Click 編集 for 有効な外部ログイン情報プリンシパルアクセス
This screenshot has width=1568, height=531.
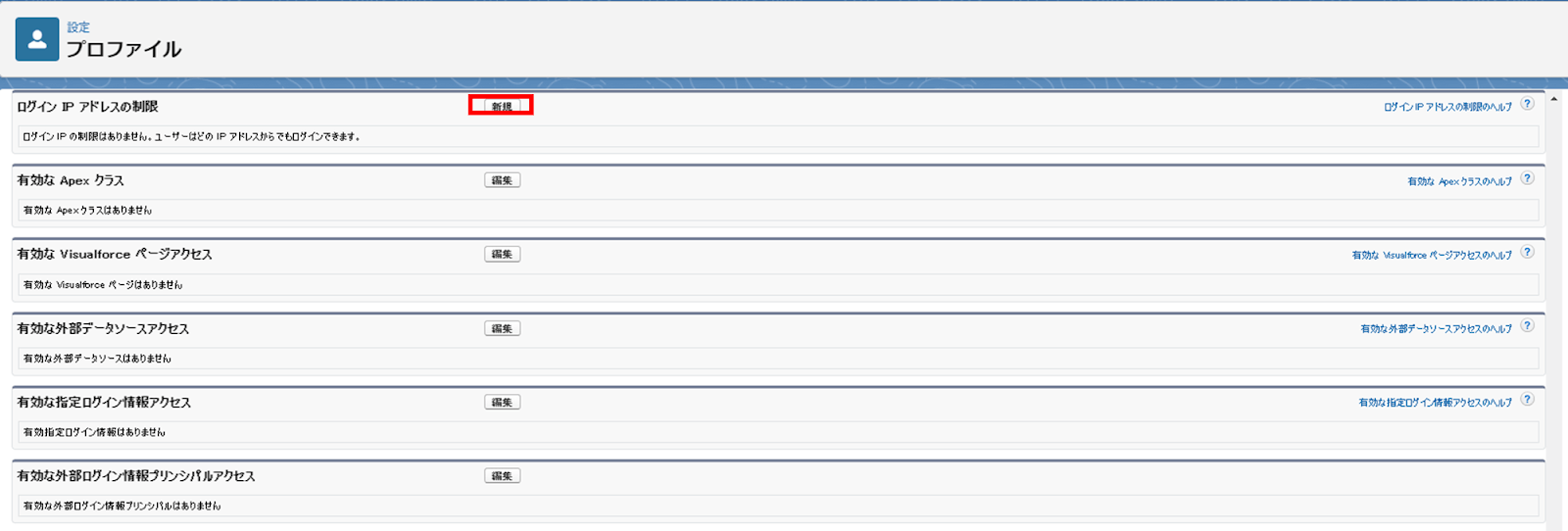tap(502, 476)
